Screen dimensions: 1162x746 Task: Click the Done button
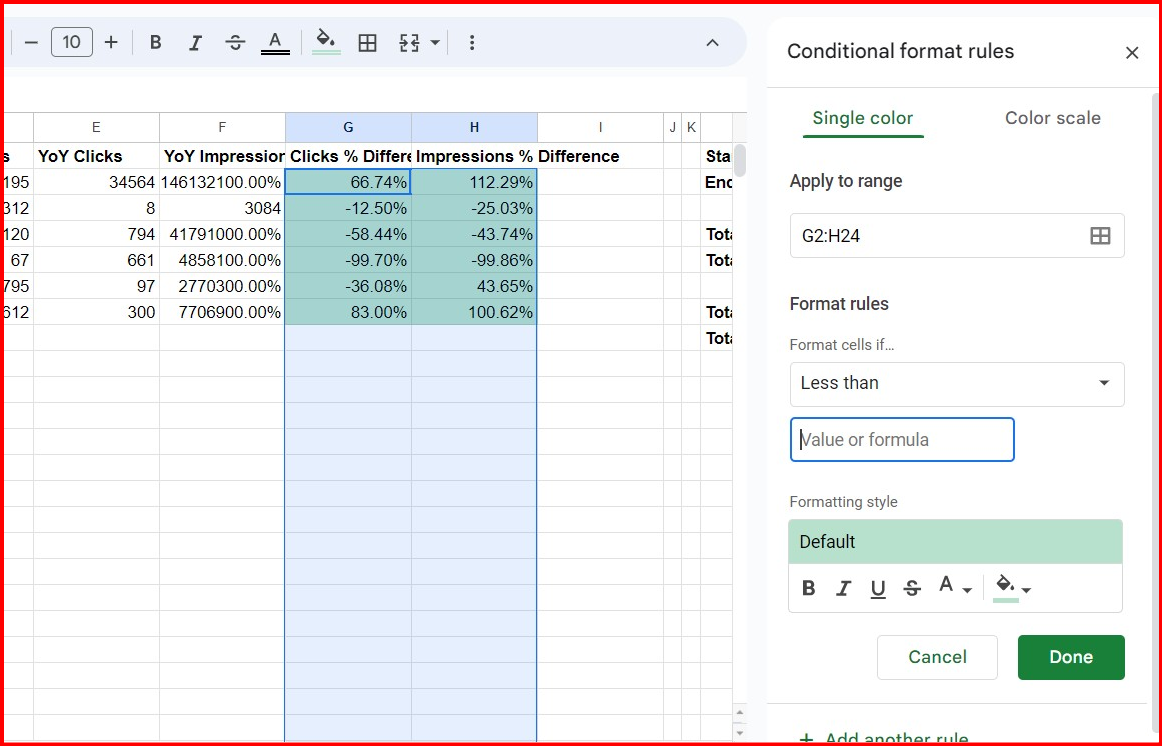pyautogui.click(x=1071, y=657)
